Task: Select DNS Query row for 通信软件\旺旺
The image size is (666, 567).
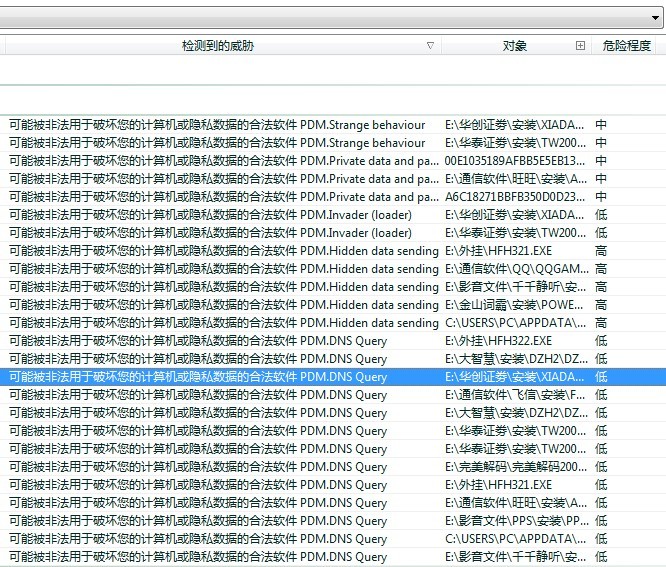Action: tap(333, 503)
